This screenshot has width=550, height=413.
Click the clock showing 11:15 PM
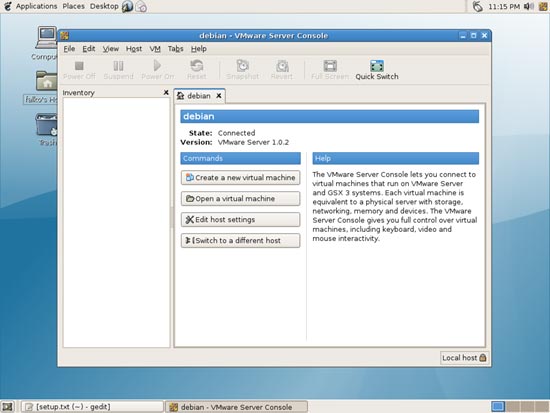(x=504, y=6)
